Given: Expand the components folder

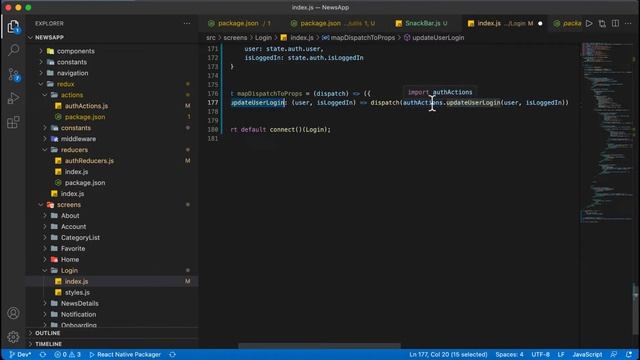Looking at the screenshot, I should [76, 51].
